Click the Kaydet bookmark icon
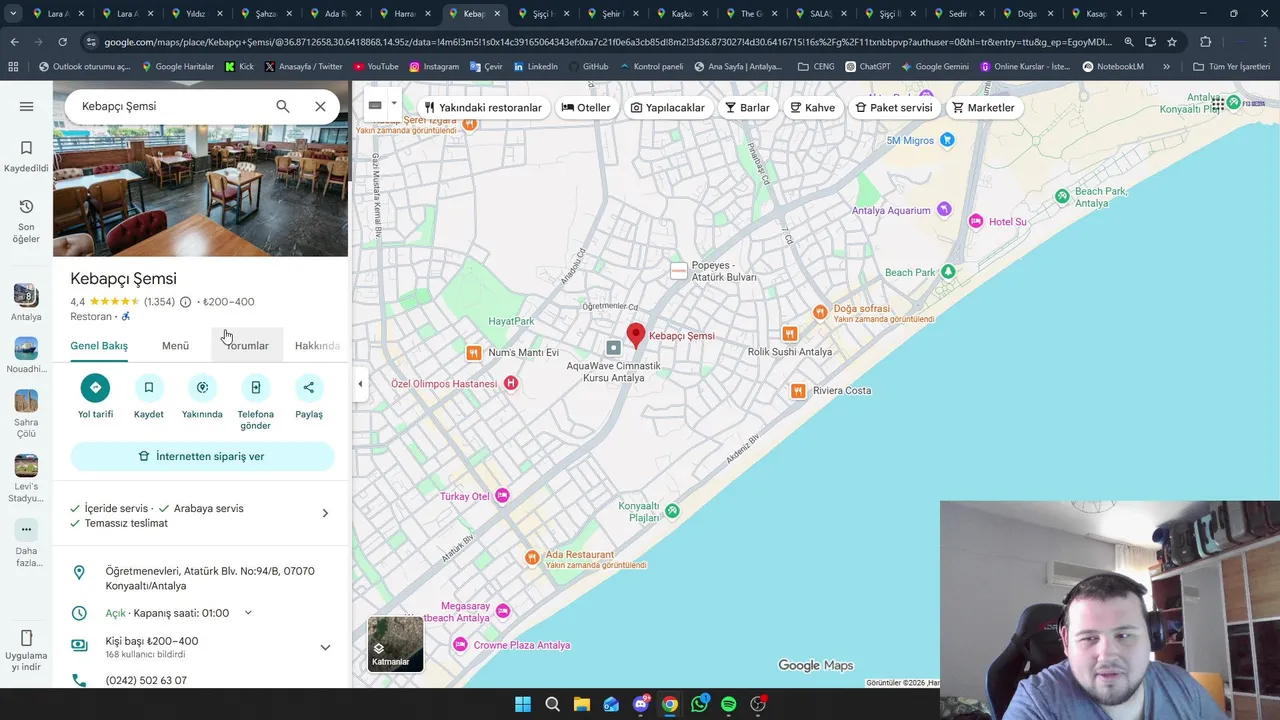Image resolution: width=1280 pixels, height=720 pixels. click(148, 388)
